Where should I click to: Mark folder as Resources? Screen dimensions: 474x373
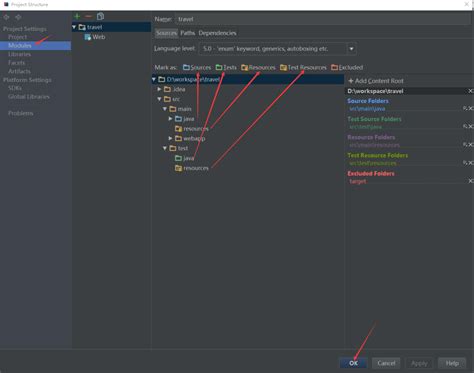tap(258, 68)
